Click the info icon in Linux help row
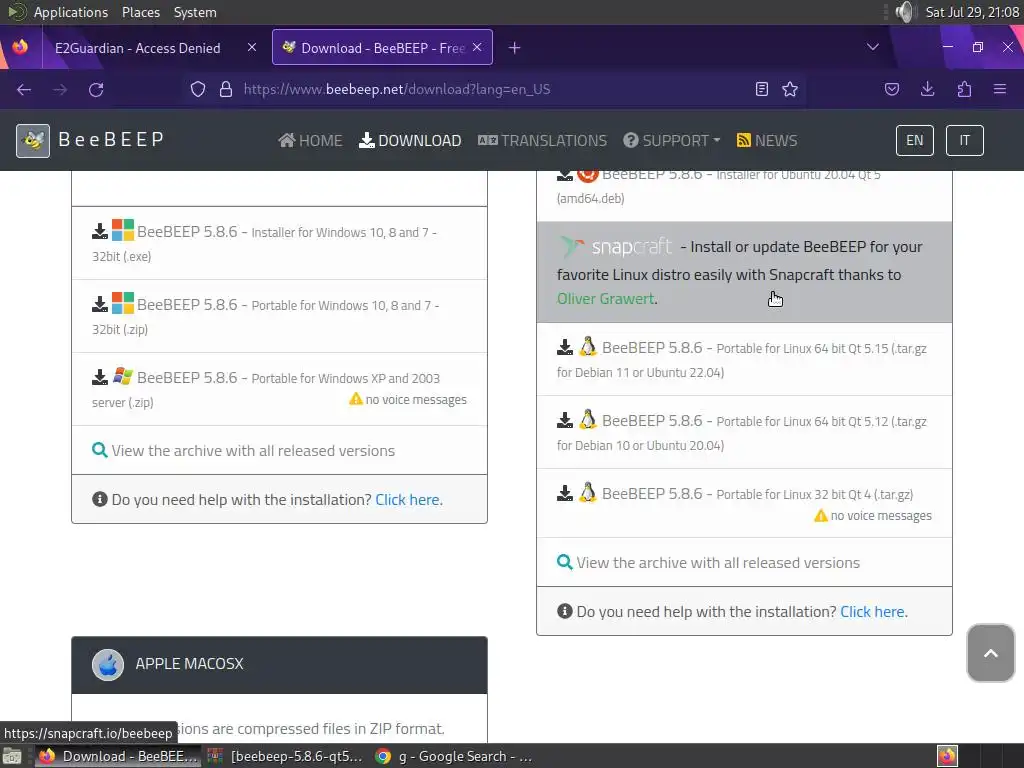This screenshot has height=768, width=1024. click(565, 611)
